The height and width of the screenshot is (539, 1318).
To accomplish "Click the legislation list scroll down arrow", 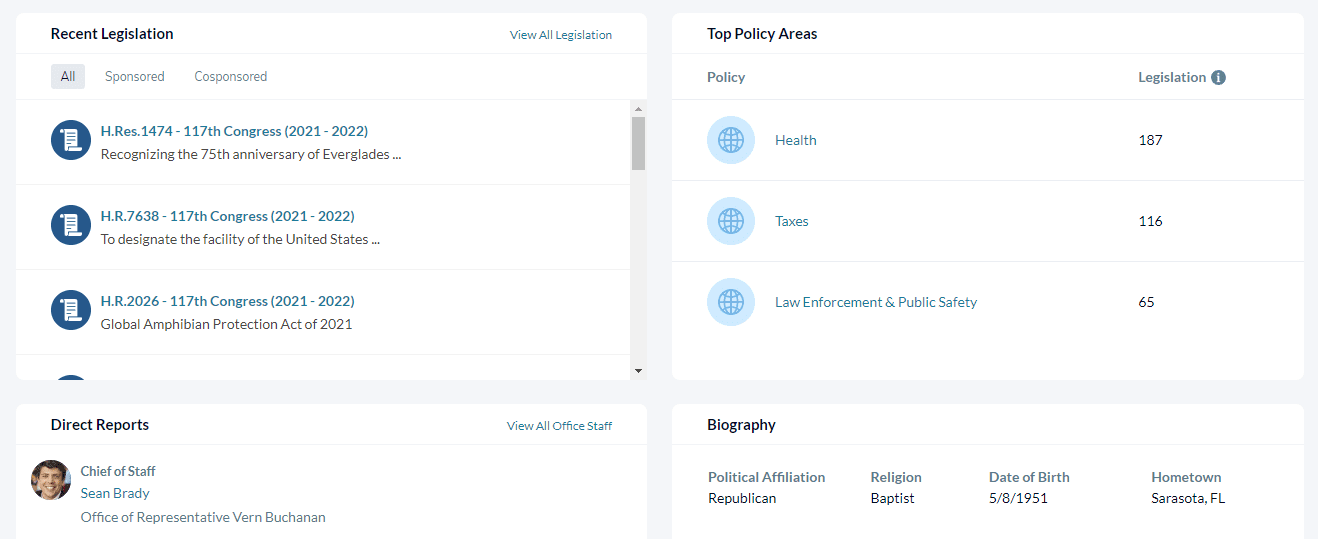I will coord(639,371).
